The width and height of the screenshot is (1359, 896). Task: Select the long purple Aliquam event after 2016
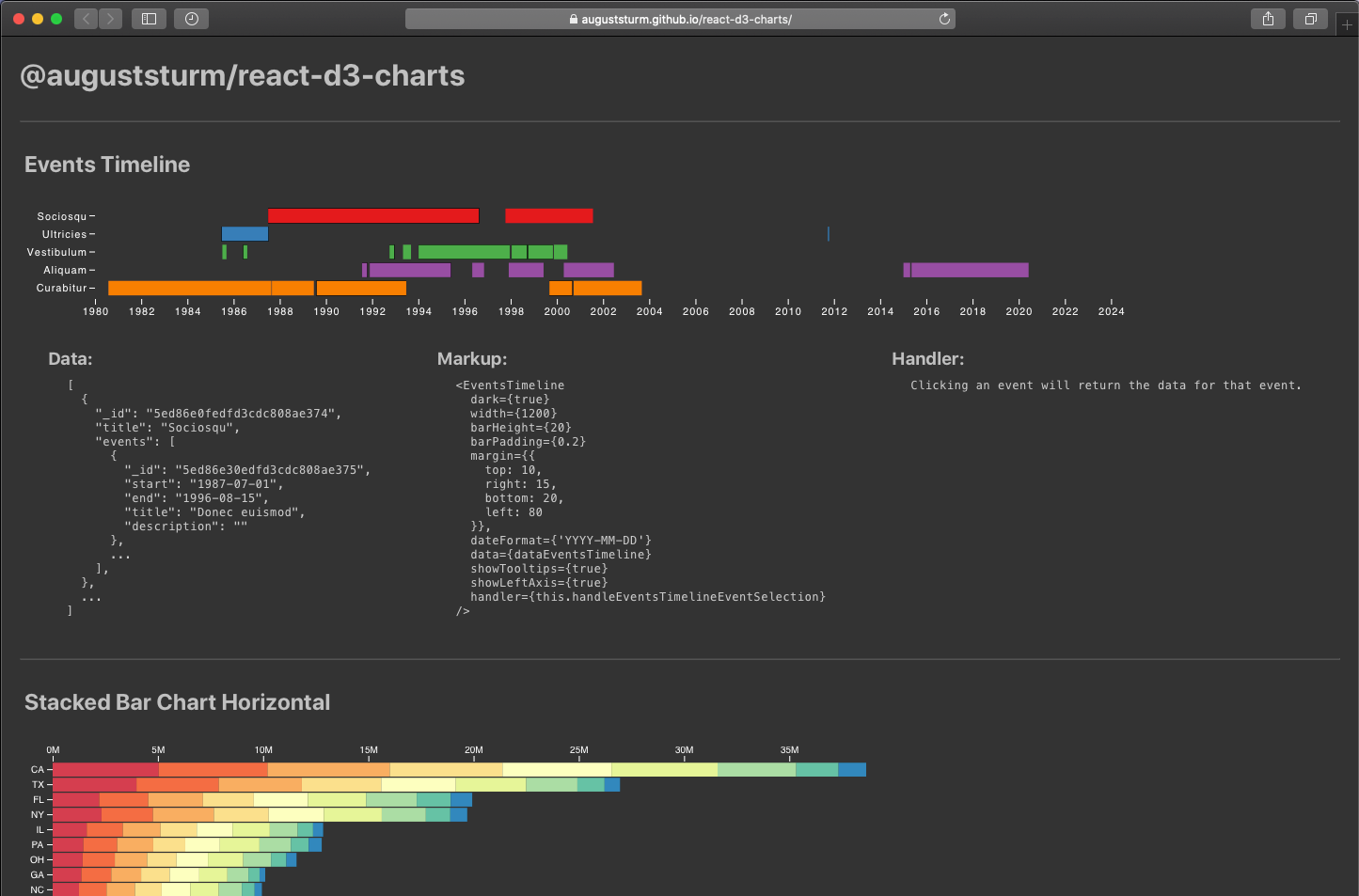(x=970, y=270)
